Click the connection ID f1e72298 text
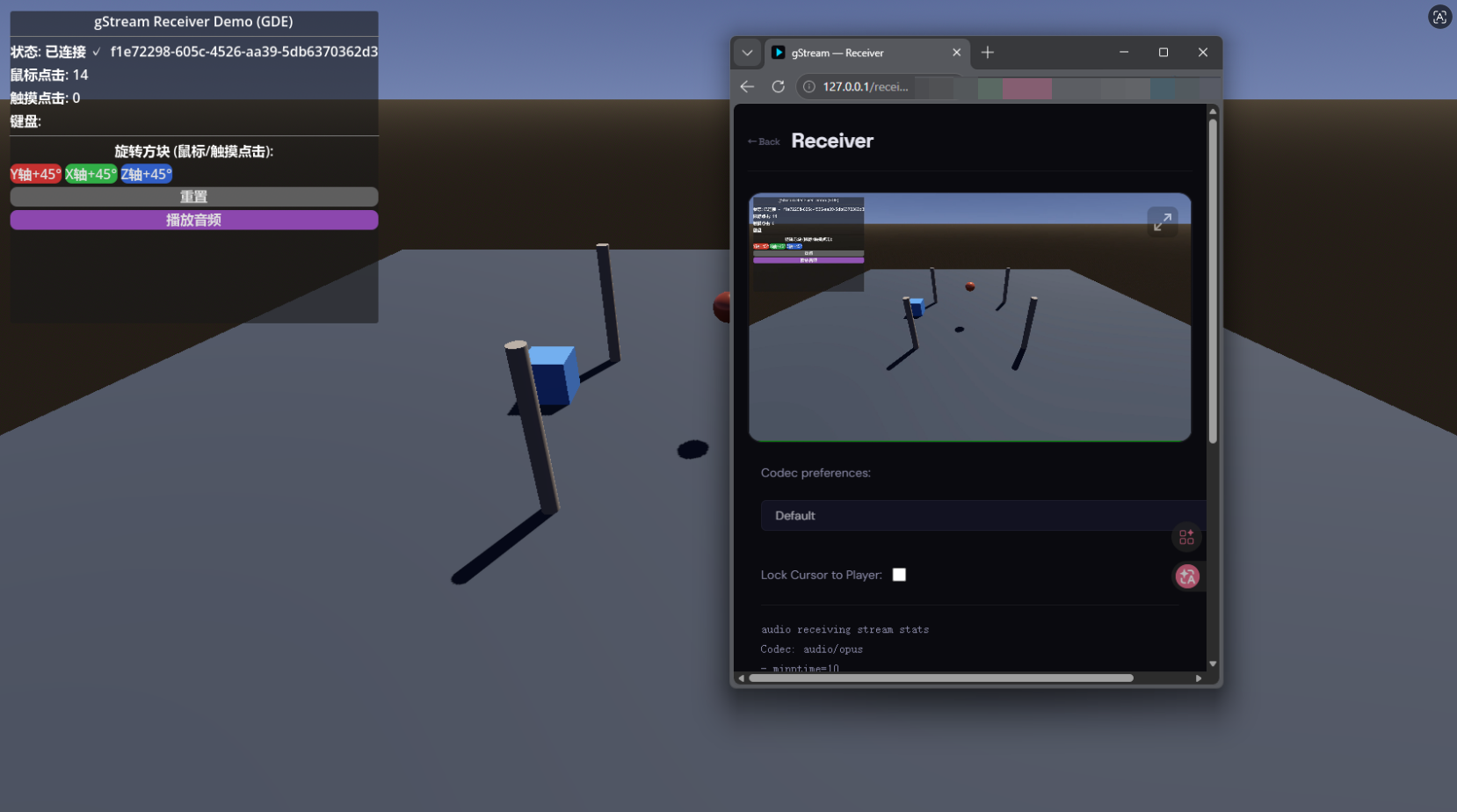This screenshot has width=1457, height=812. [244, 52]
